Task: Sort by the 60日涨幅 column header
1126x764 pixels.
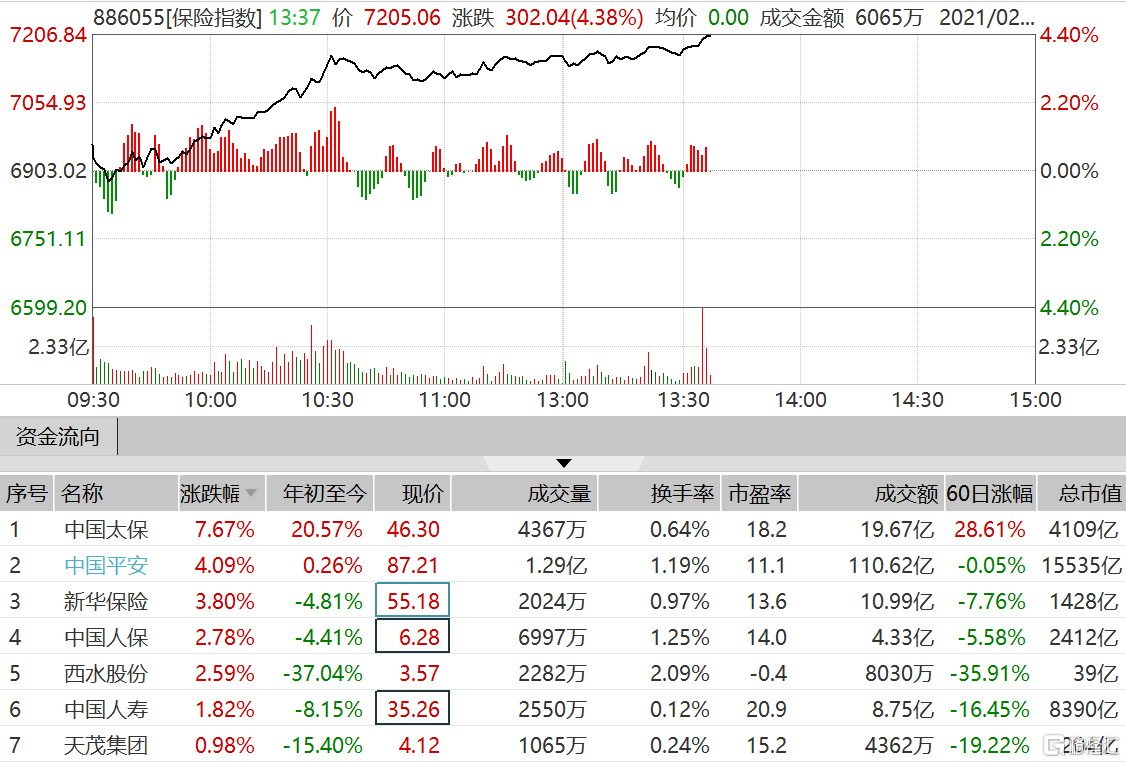Action: (x=990, y=493)
